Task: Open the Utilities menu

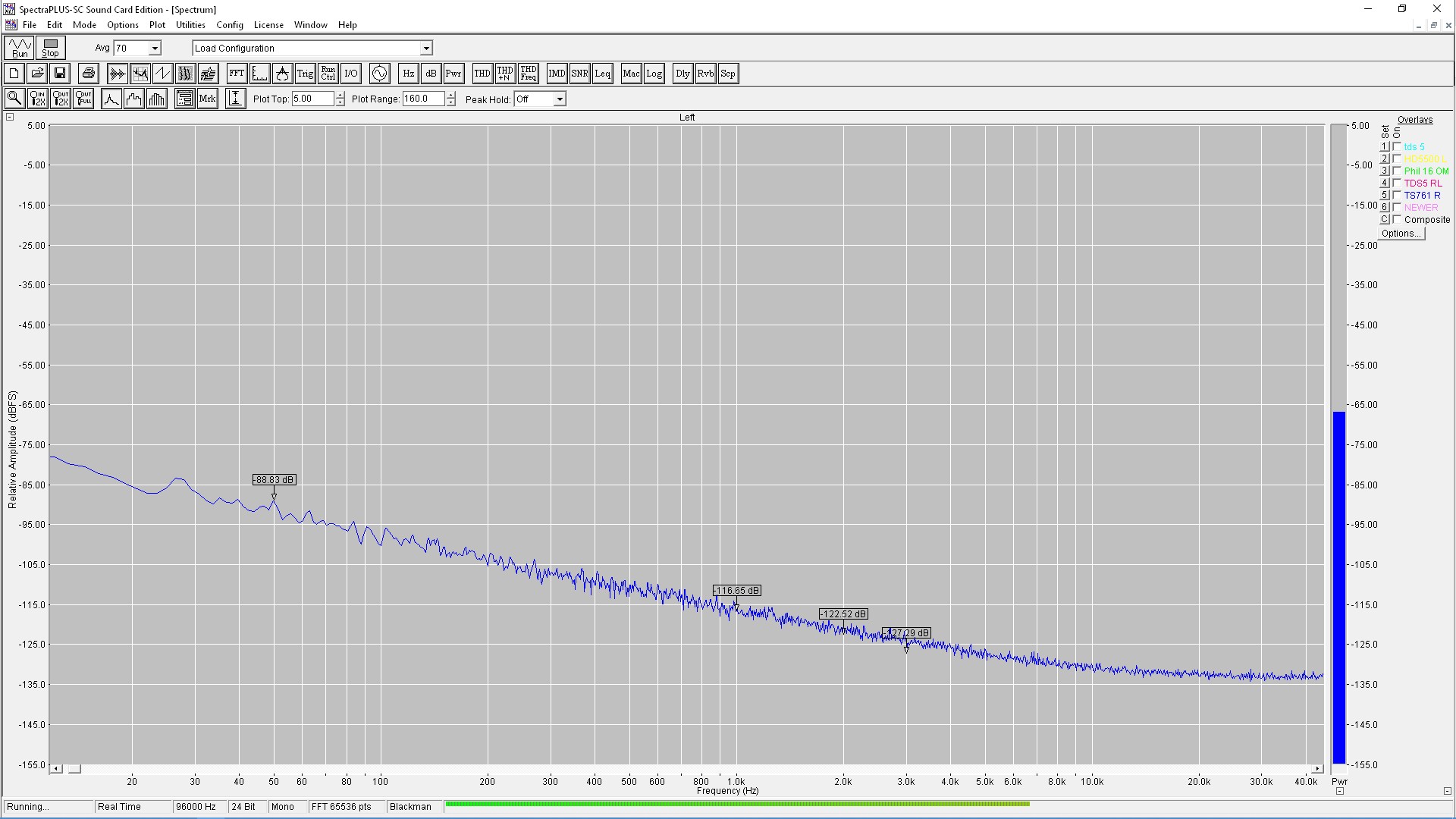Action: point(190,25)
